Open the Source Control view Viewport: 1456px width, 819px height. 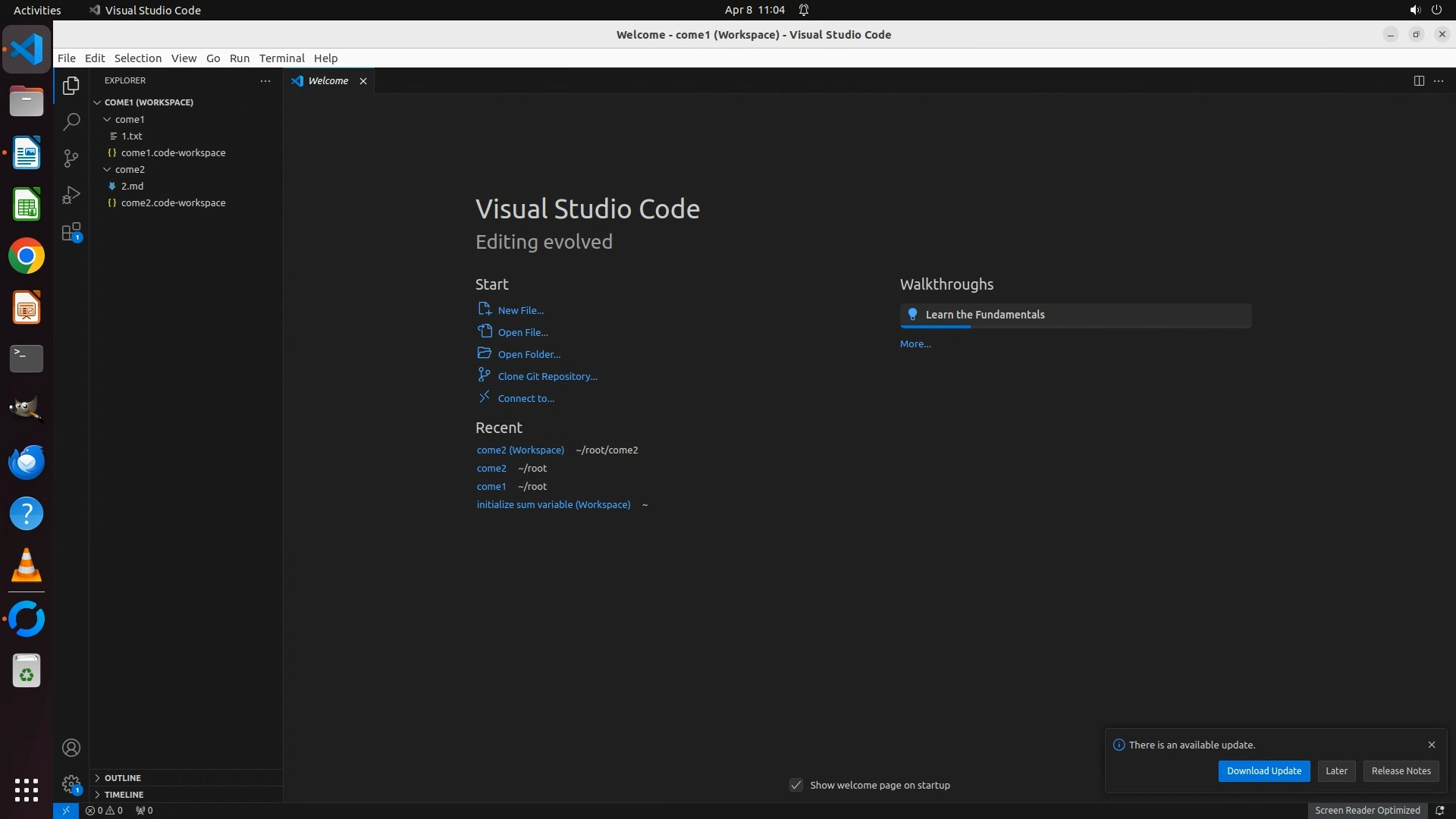click(x=71, y=158)
